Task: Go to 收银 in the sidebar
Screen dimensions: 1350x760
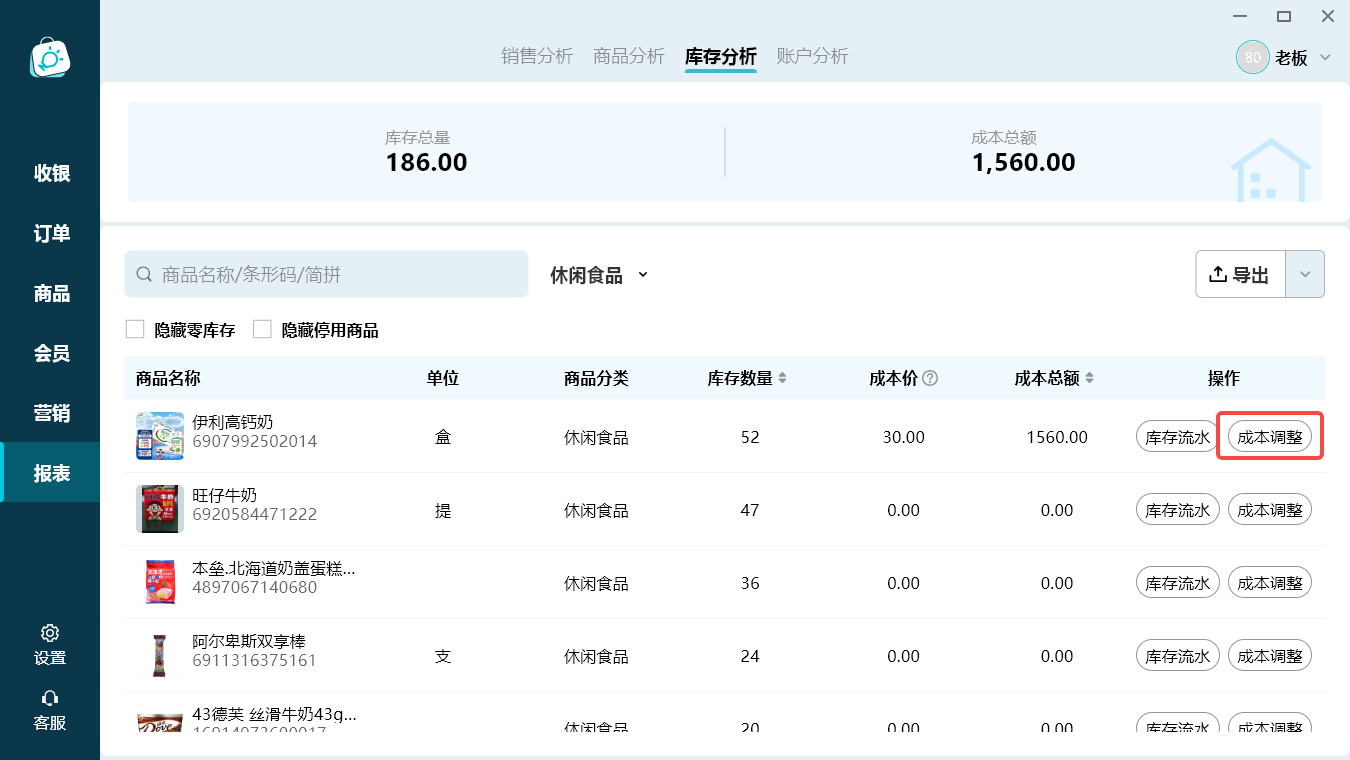Action: coord(50,173)
